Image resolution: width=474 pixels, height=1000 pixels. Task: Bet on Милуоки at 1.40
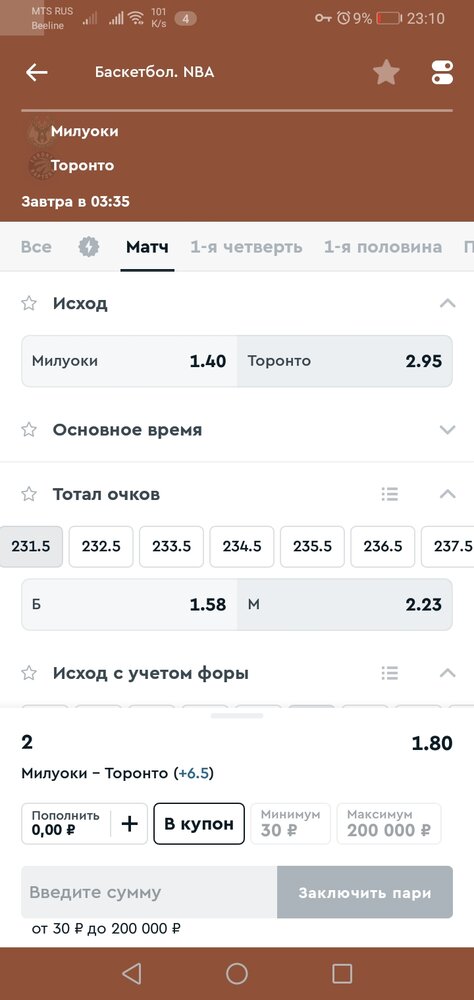(130, 361)
